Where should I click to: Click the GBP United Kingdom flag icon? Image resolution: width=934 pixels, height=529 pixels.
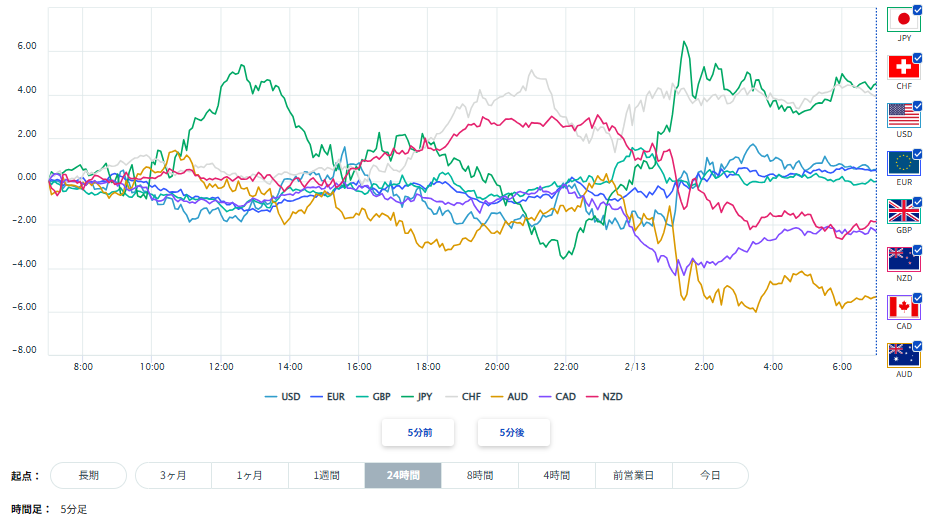pyautogui.click(x=903, y=211)
